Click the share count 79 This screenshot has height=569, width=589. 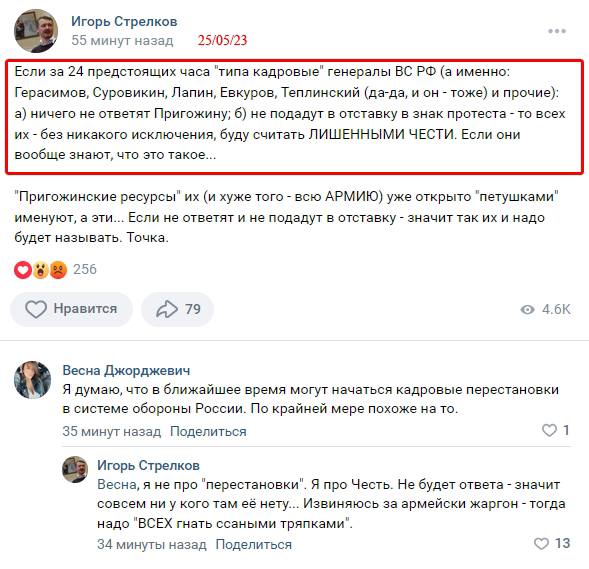point(193,309)
